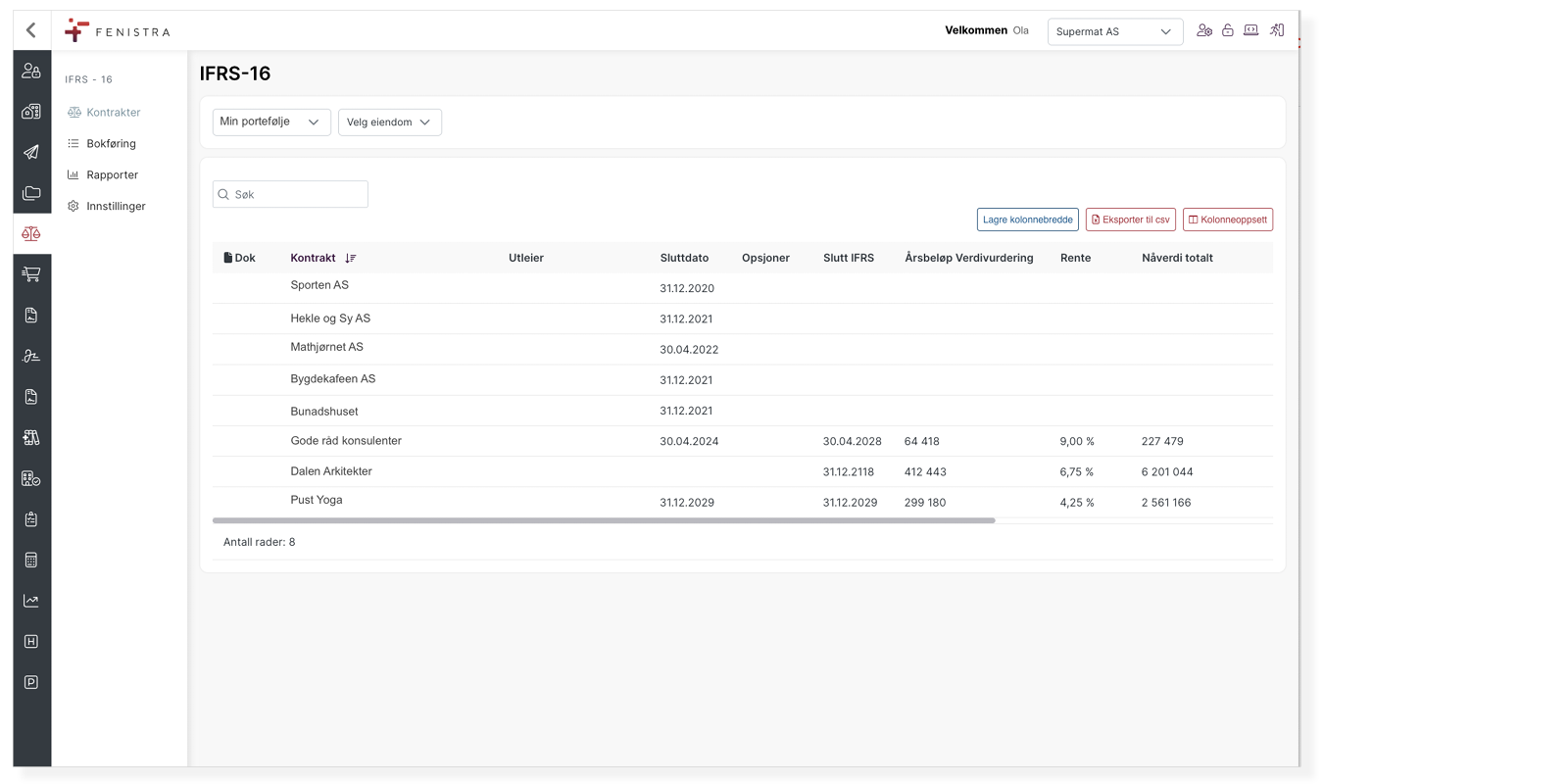
Task: Click the horizontal scrollbar under the table
Action: pos(604,520)
